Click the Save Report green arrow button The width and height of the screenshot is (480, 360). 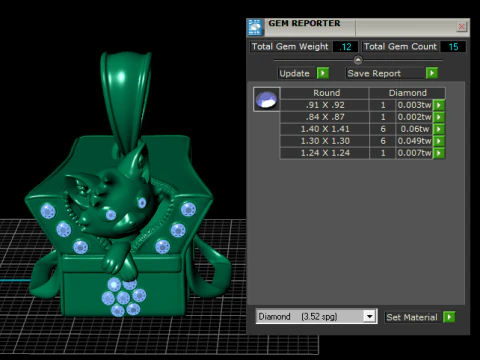432,73
